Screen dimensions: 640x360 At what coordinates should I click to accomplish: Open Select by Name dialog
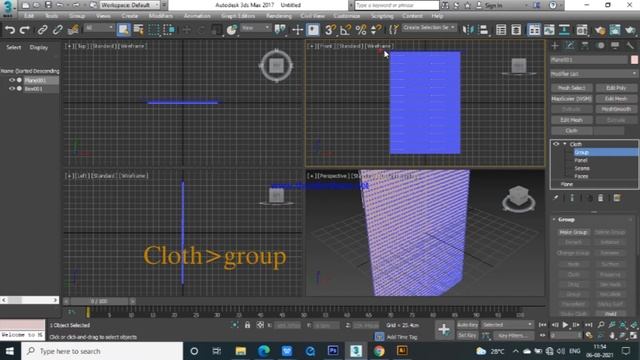click(x=139, y=30)
